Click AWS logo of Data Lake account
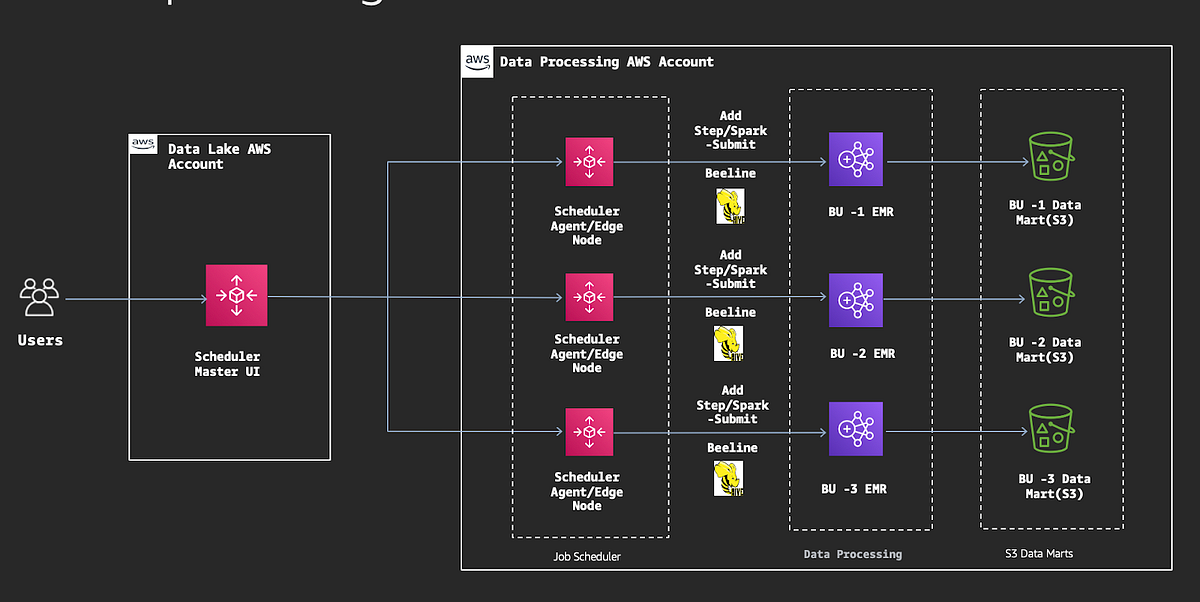Image resolution: width=1200 pixels, height=602 pixels. pos(144,145)
